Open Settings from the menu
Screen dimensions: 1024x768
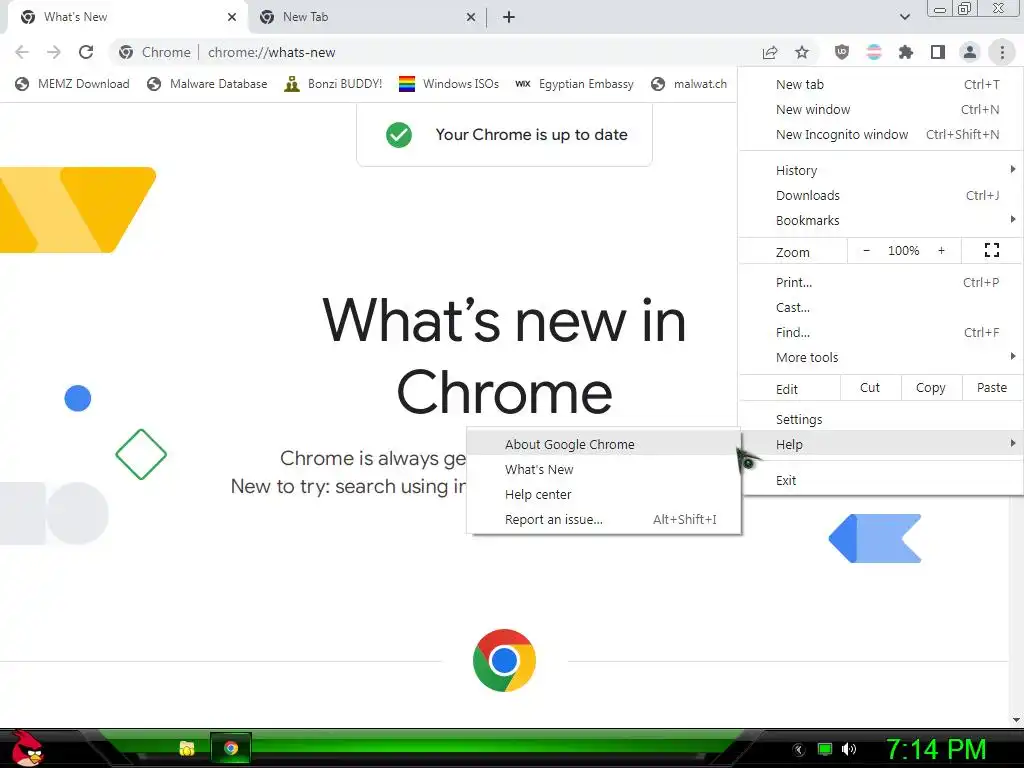pyautogui.click(x=881, y=419)
